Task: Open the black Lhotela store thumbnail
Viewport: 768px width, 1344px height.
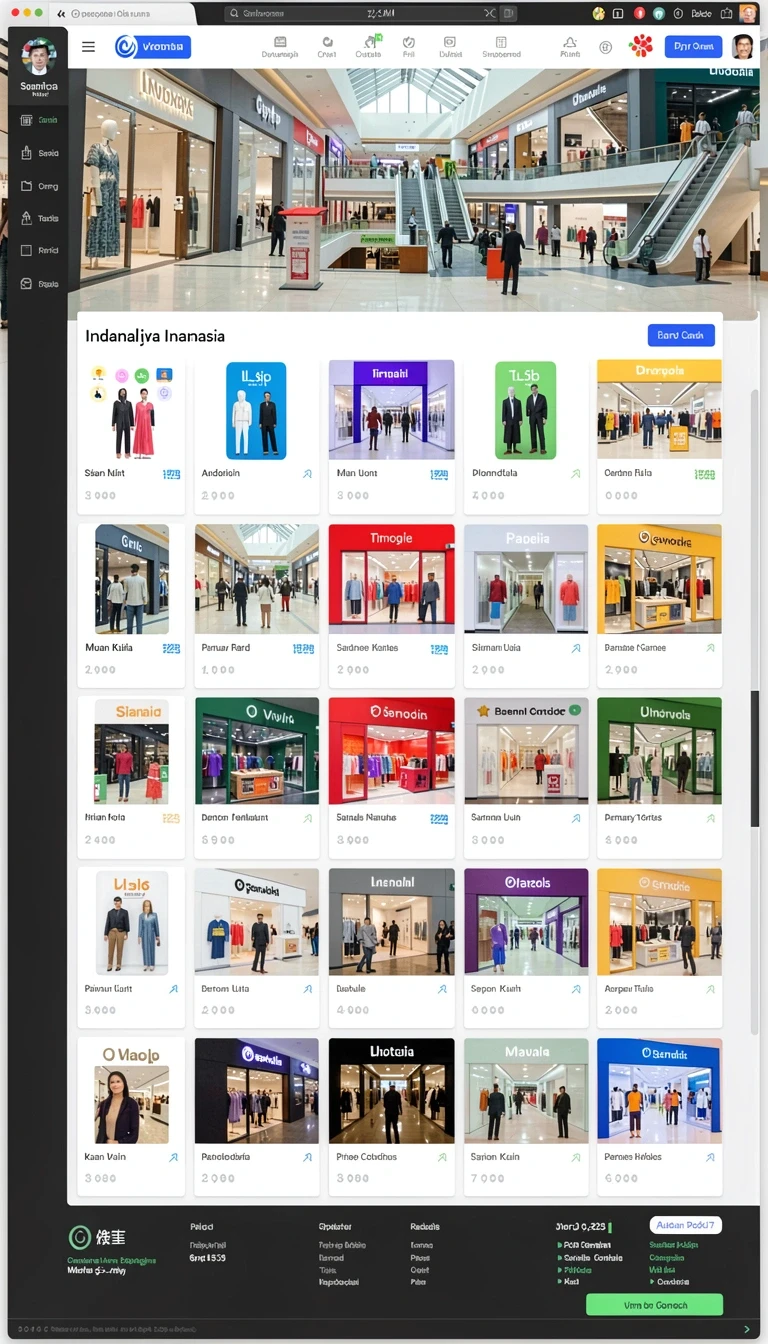Action: click(391, 1090)
